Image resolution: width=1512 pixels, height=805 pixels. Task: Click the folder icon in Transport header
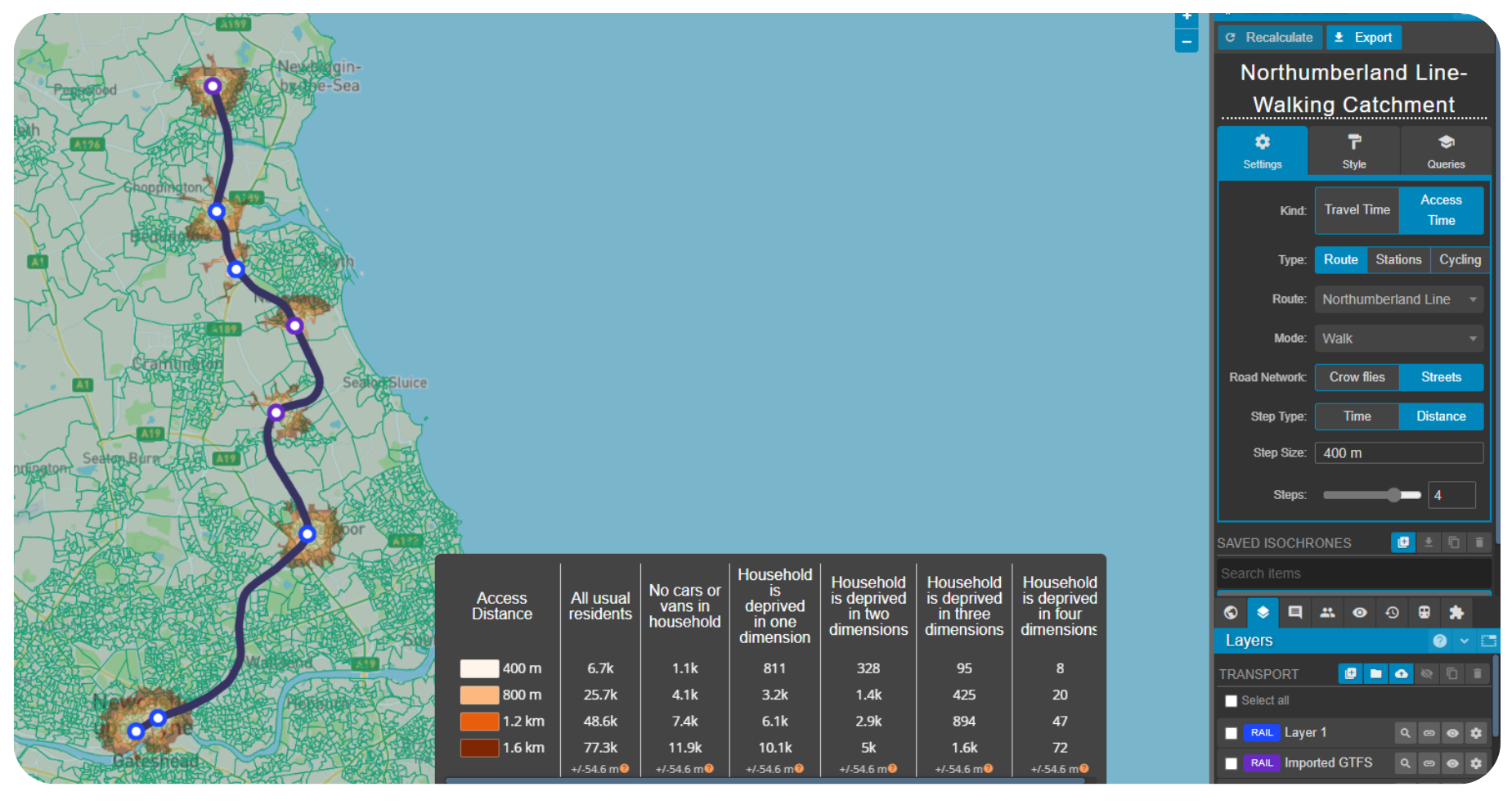tap(1375, 673)
